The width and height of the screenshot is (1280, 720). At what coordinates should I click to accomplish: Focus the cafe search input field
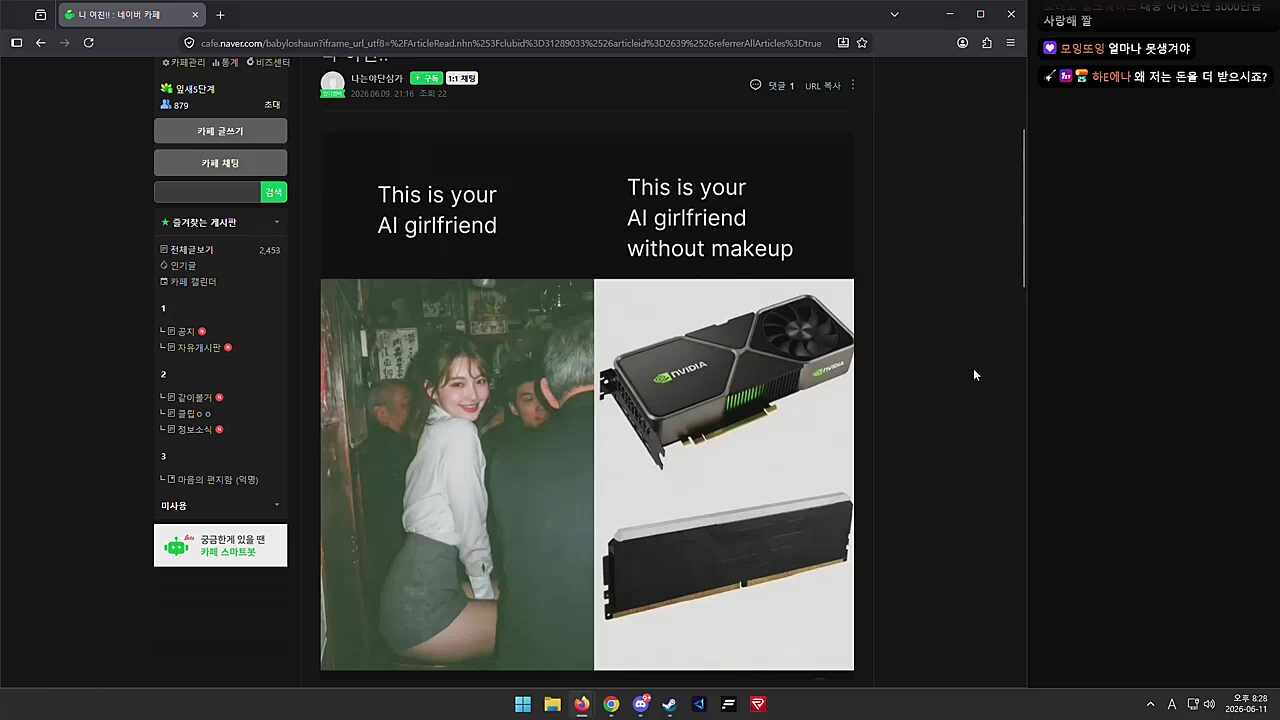click(x=207, y=192)
